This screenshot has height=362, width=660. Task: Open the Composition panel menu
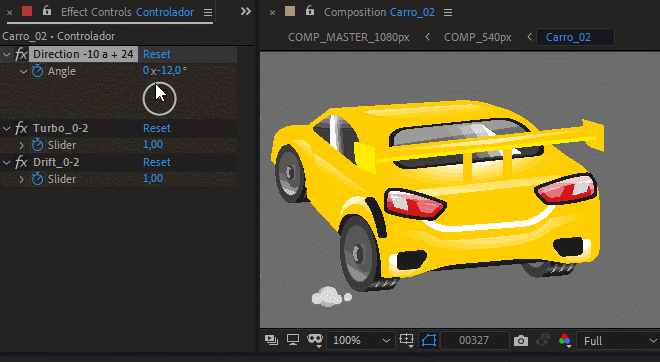pyautogui.click(x=448, y=13)
